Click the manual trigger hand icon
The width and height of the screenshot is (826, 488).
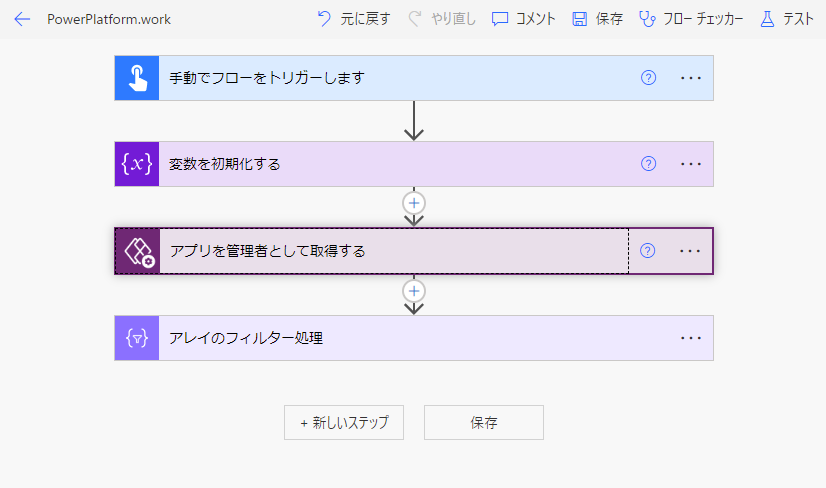click(x=137, y=78)
